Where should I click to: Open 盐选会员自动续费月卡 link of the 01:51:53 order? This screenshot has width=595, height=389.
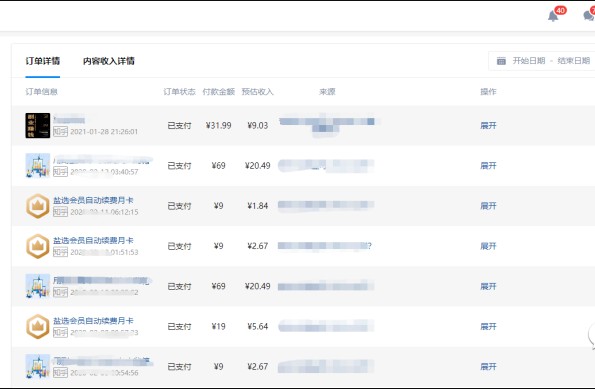pyautogui.click(x=93, y=240)
